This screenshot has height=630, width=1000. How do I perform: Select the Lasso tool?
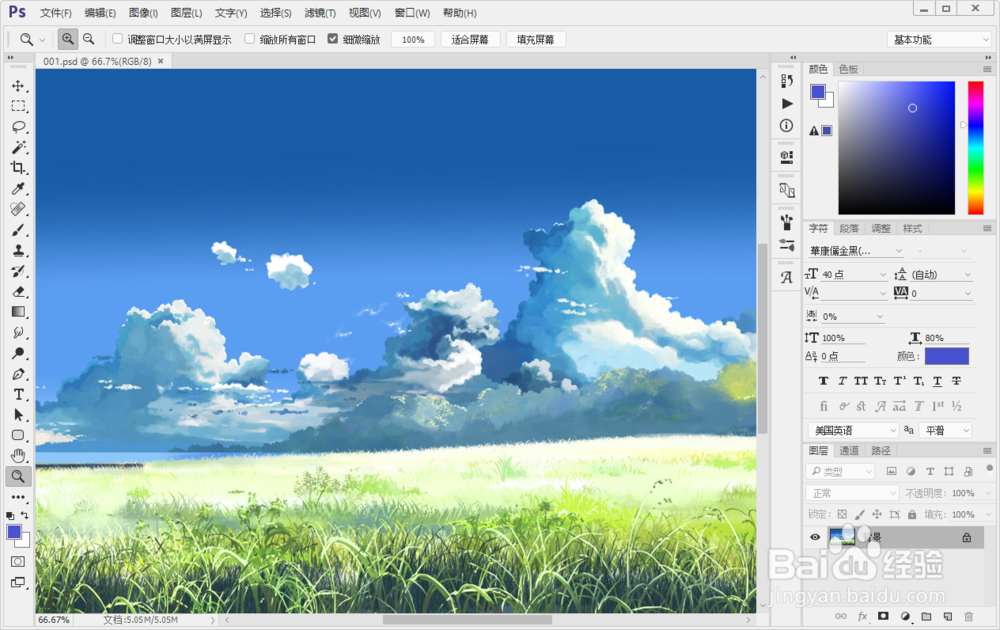[x=18, y=127]
